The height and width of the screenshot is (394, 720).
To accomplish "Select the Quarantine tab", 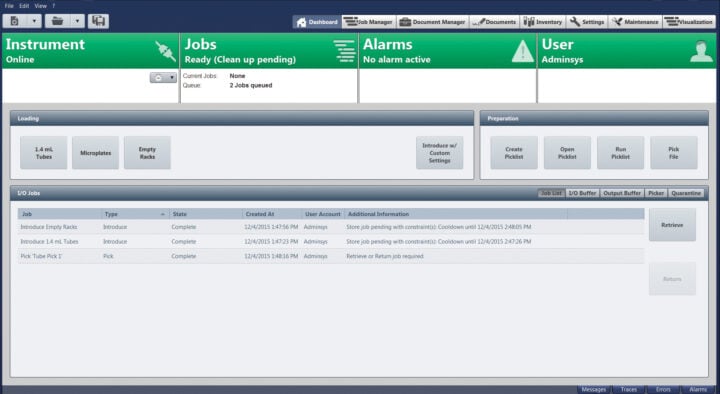I will 686,193.
